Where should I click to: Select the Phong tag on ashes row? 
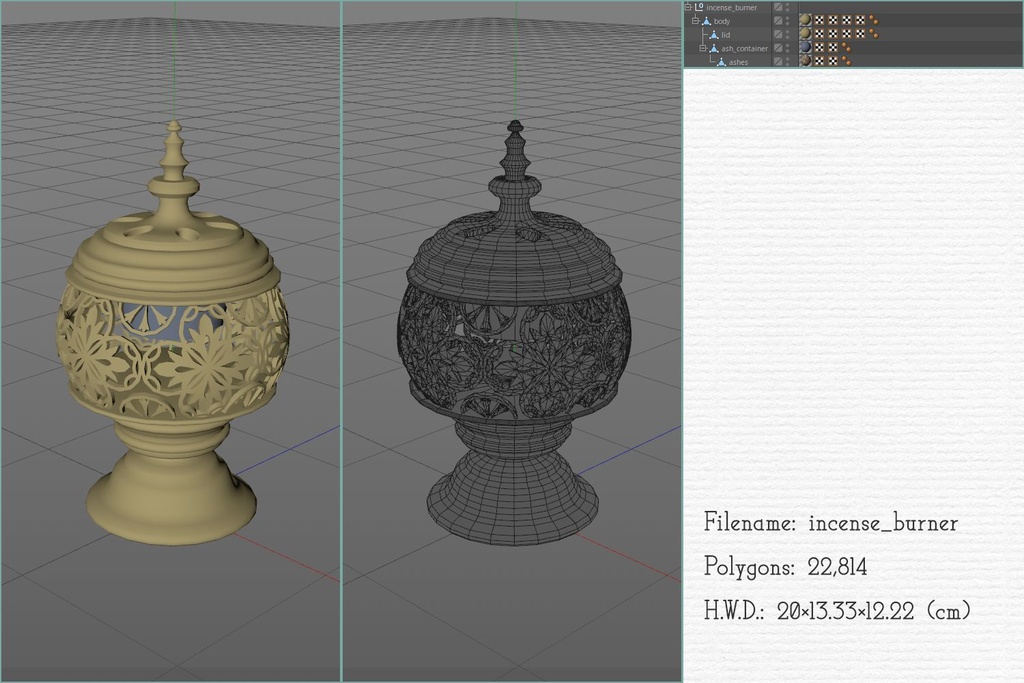point(846,62)
